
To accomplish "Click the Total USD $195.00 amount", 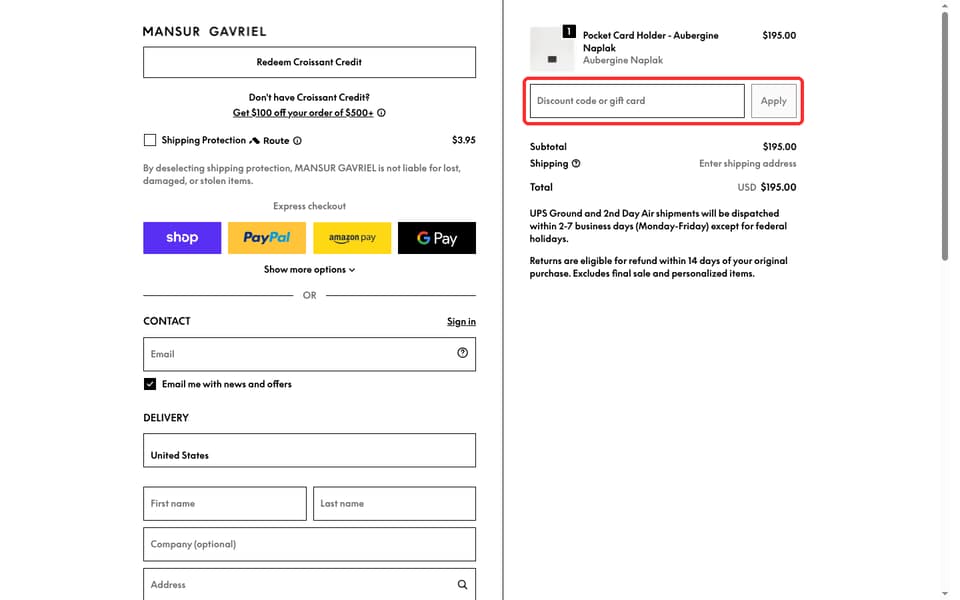I will pyautogui.click(x=767, y=187).
